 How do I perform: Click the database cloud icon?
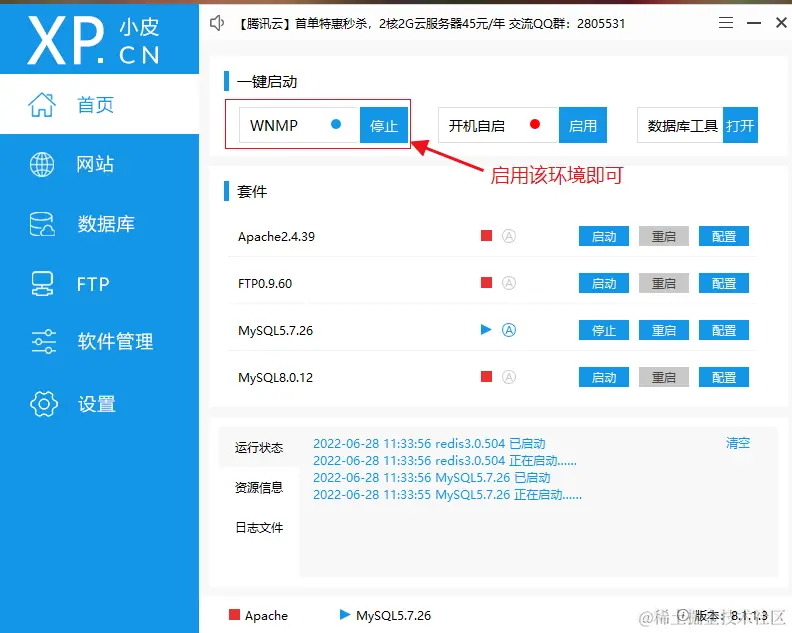coord(42,224)
